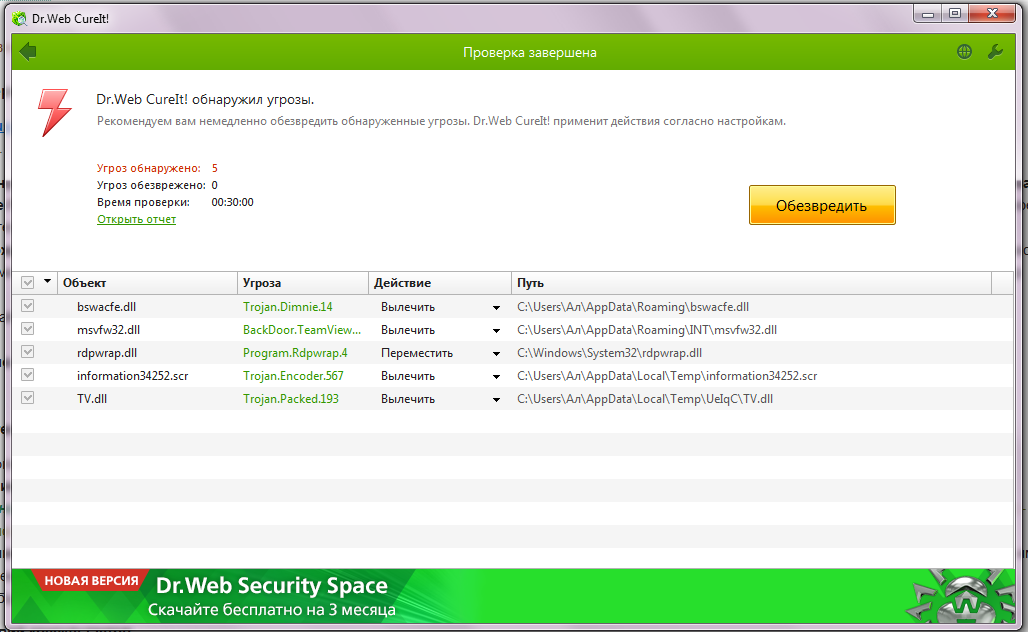Screen dimensions: 1028x632
Task: Open the Открыть отчет report link
Action: (136, 219)
